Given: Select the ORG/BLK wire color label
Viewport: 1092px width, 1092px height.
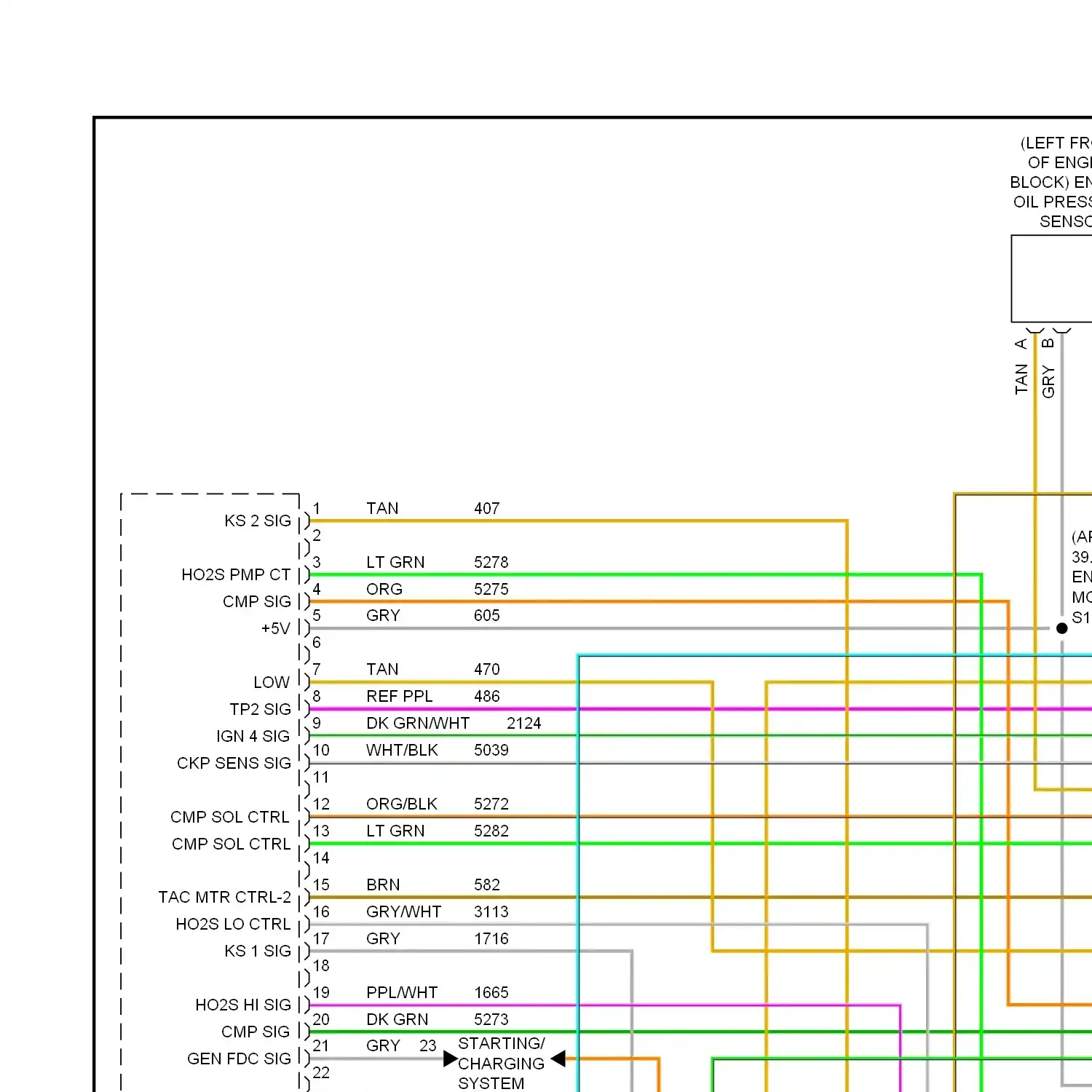Looking at the screenshot, I should click(x=402, y=804).
